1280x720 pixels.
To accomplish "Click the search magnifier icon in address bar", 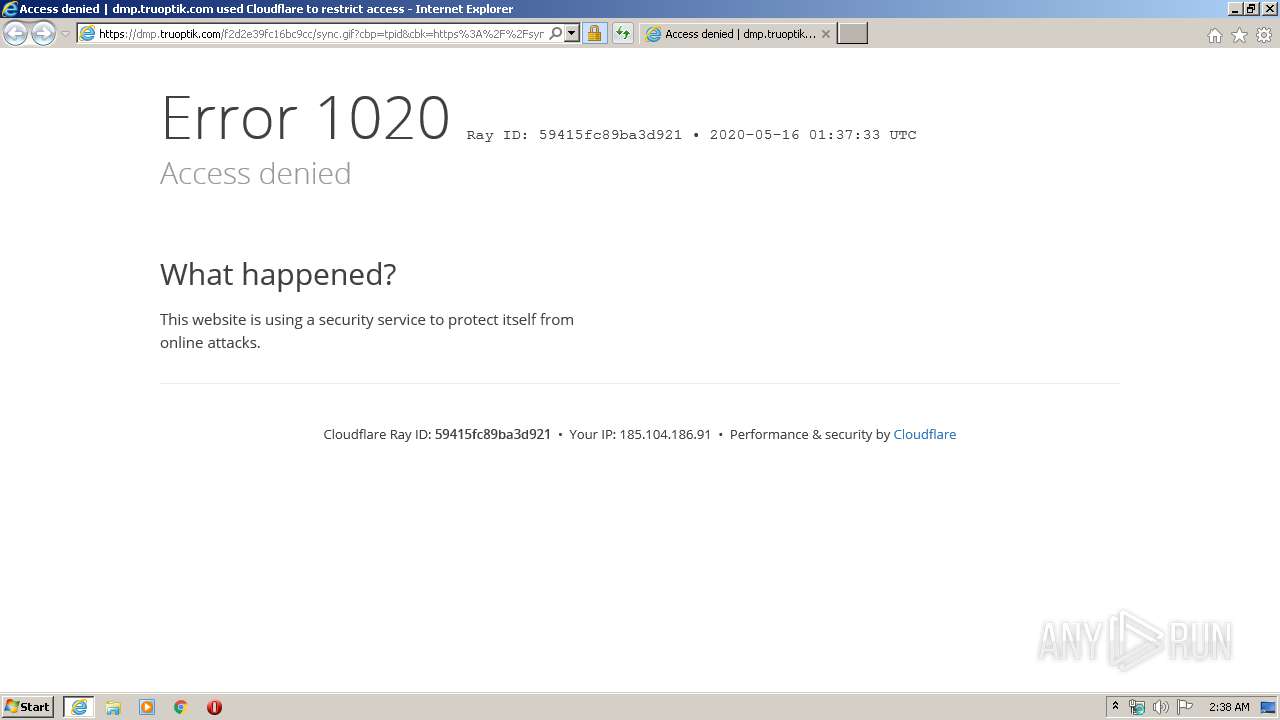I will tap(556, 34).
